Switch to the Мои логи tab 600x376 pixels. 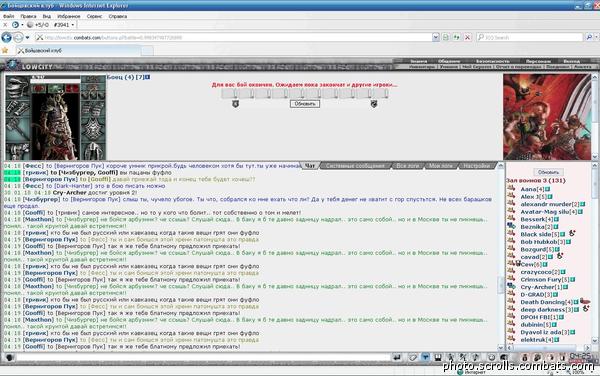click(440, 166)
